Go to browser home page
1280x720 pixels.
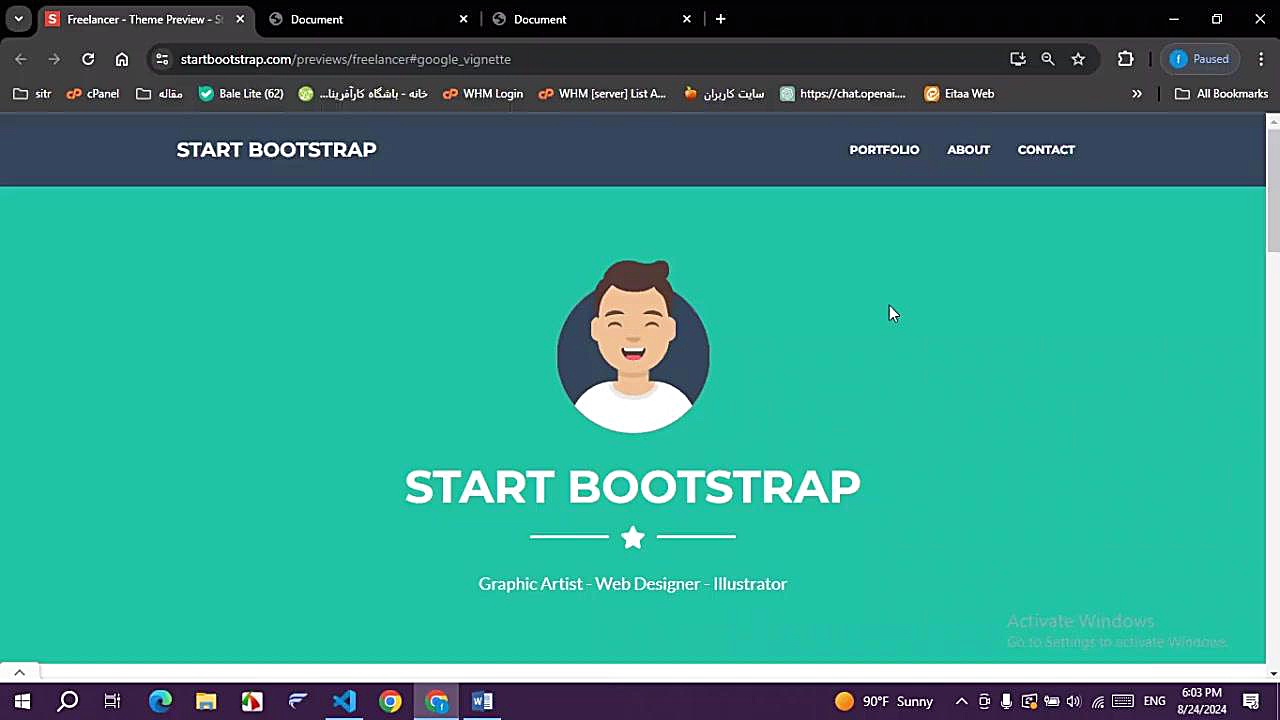tap(122, 59)
